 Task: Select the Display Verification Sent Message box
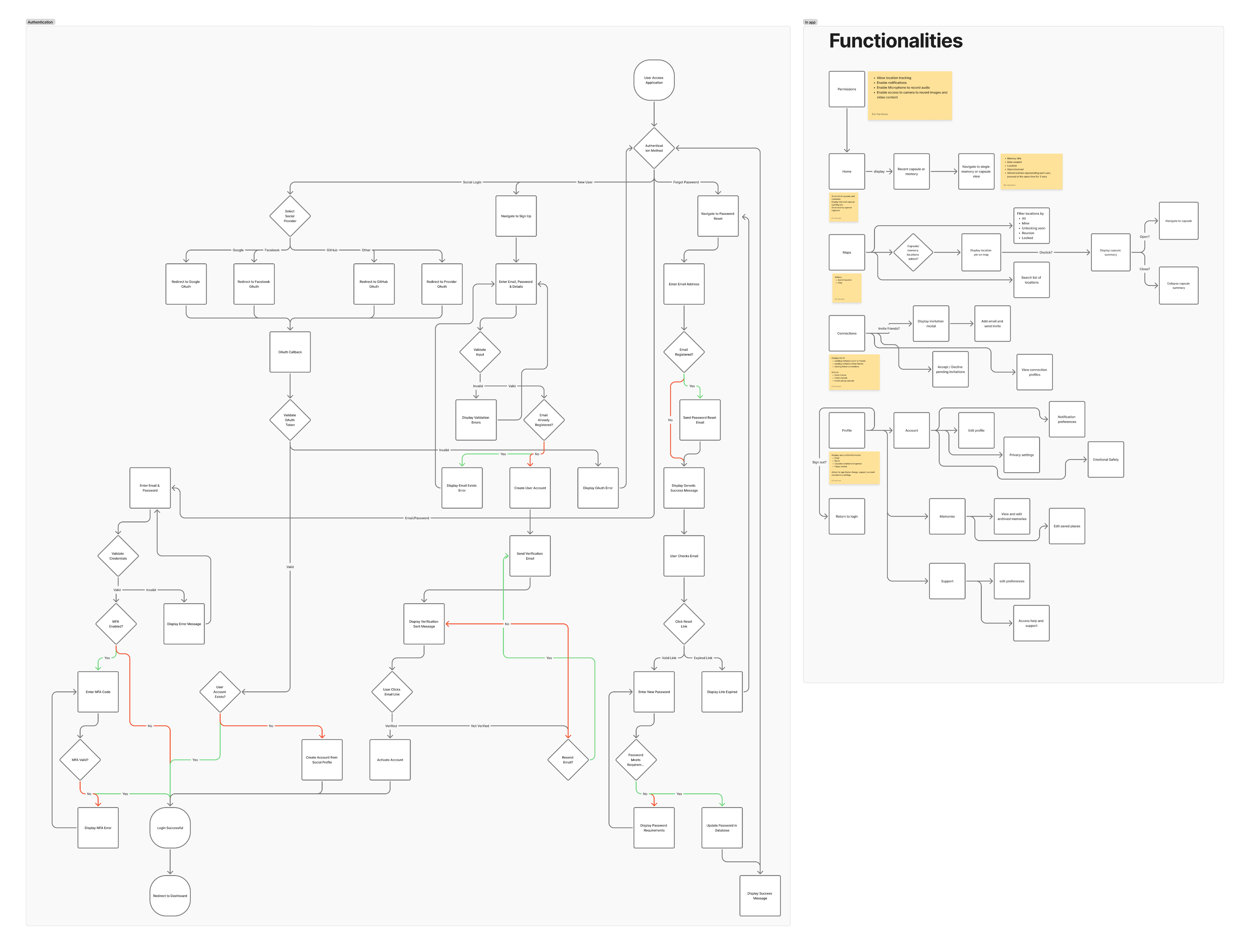coord(424,624)
